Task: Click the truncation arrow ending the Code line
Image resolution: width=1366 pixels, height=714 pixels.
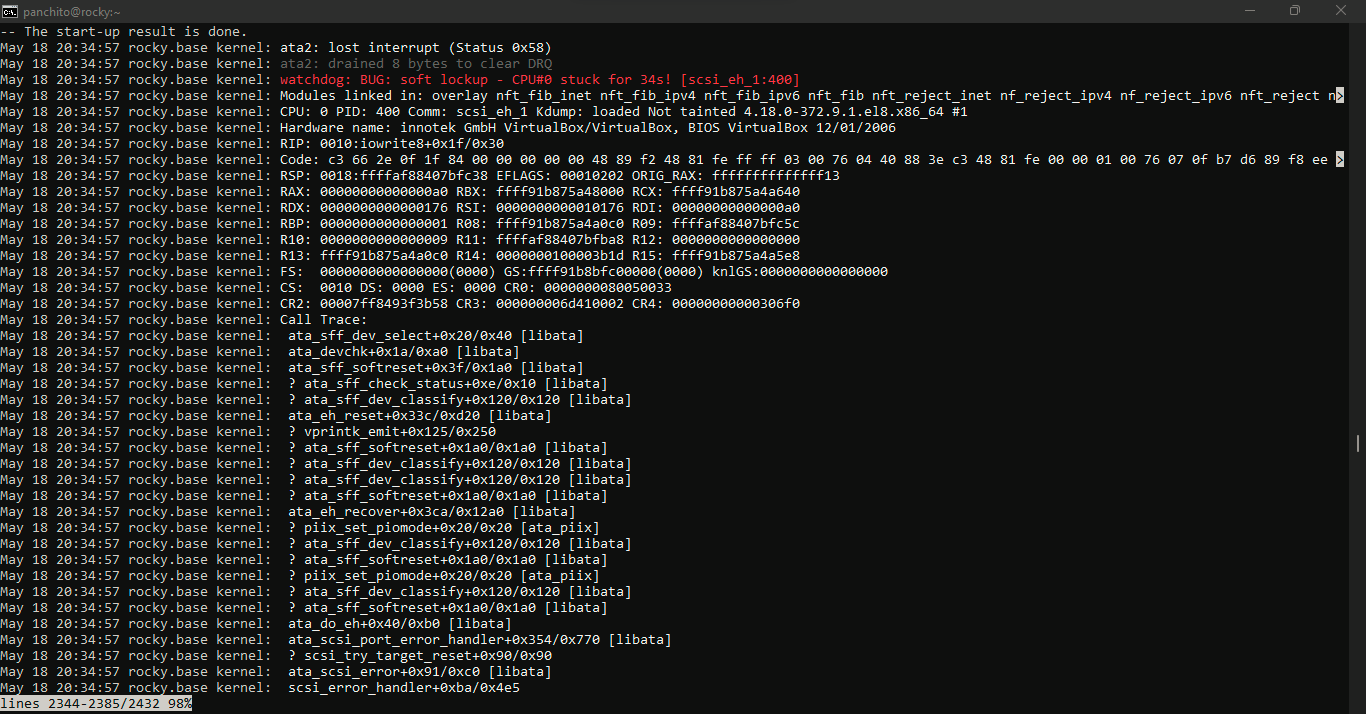Action: pos(1339,160)
